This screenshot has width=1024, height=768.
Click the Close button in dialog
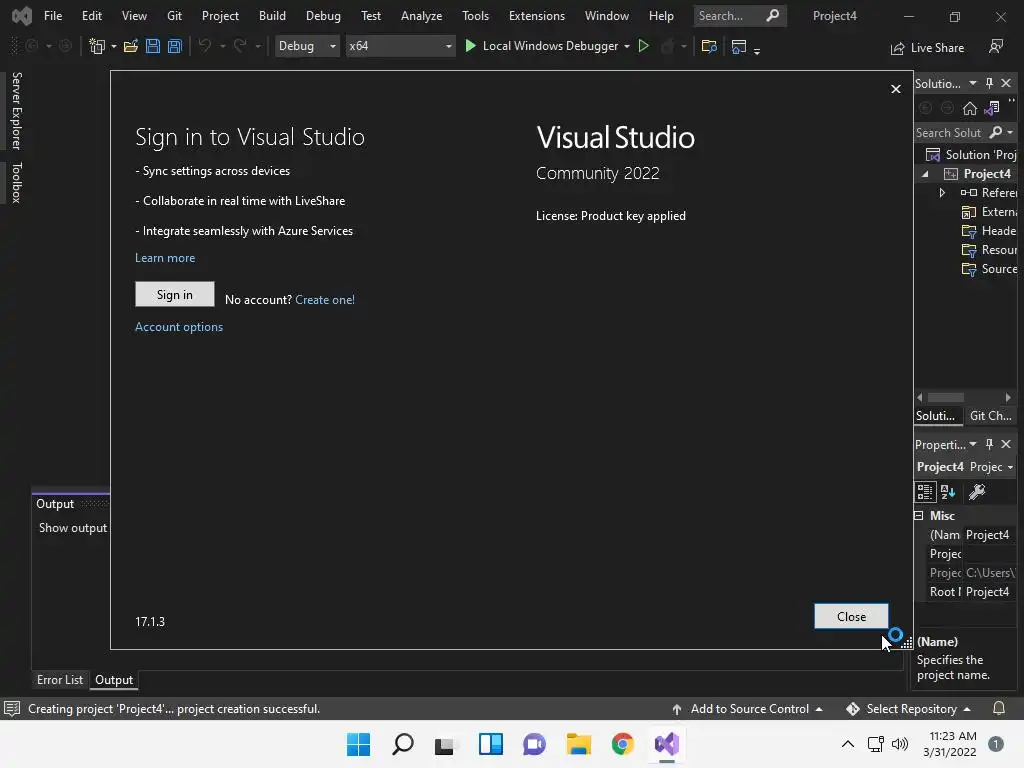click(851, 616)
